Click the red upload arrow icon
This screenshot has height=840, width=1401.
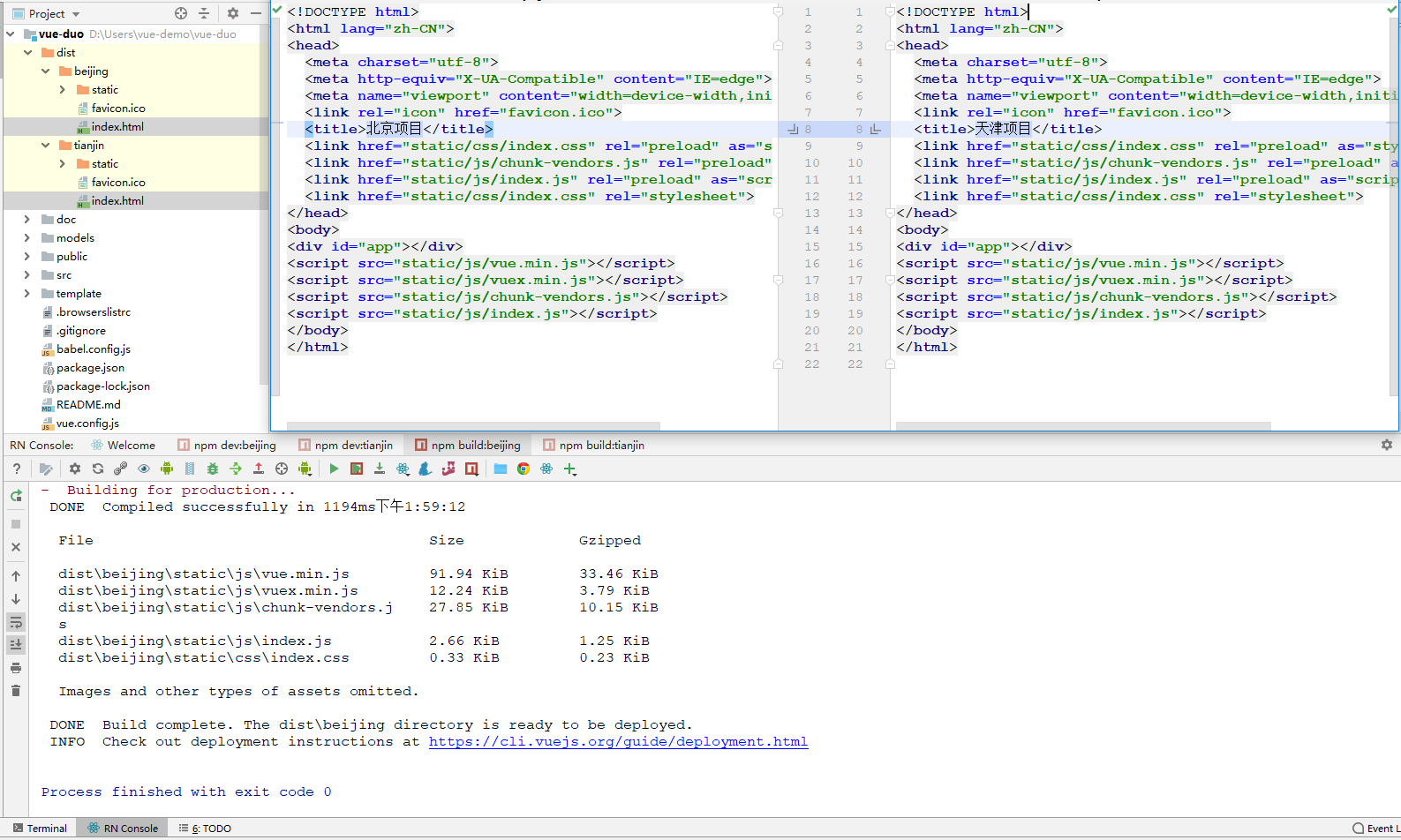point(259,469)
